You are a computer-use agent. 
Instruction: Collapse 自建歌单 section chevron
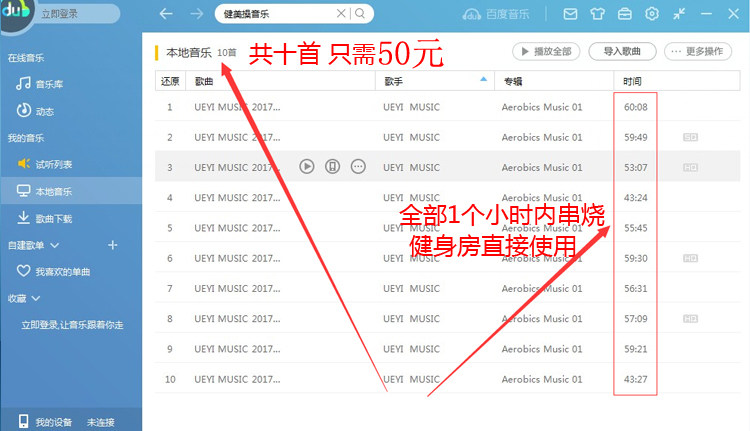[x=55, y=245]
